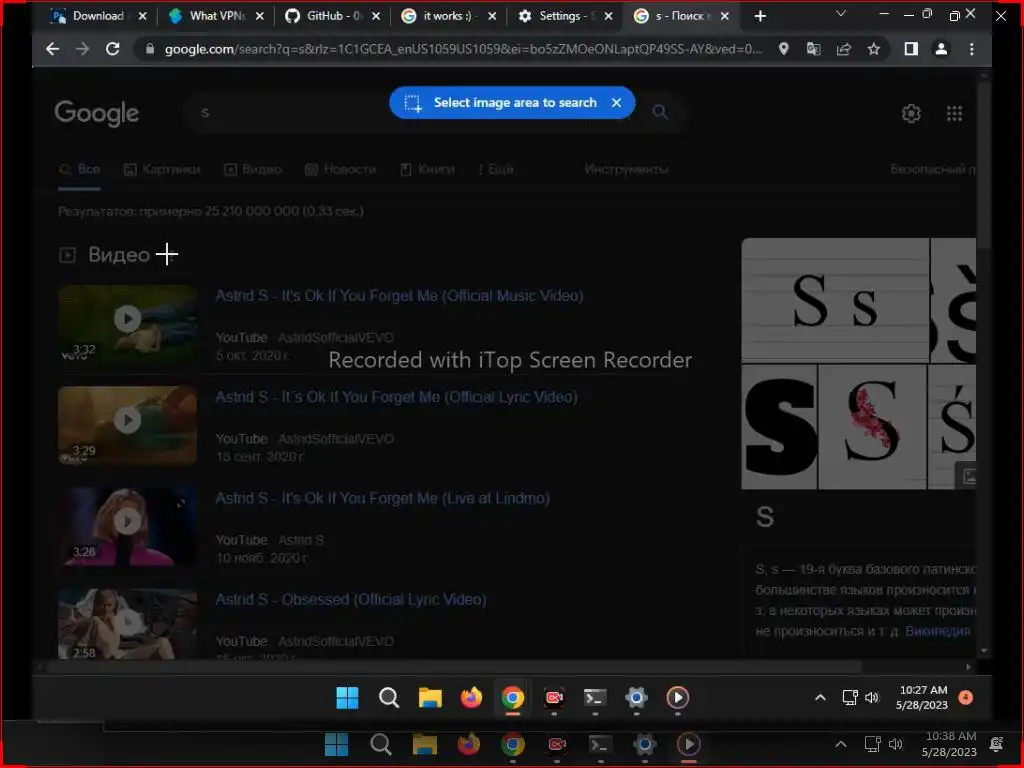Viewport: 1024px width, 768px height.
Task: Open Firefox in the recorded taskbar
Action: [x=471, y=697]
